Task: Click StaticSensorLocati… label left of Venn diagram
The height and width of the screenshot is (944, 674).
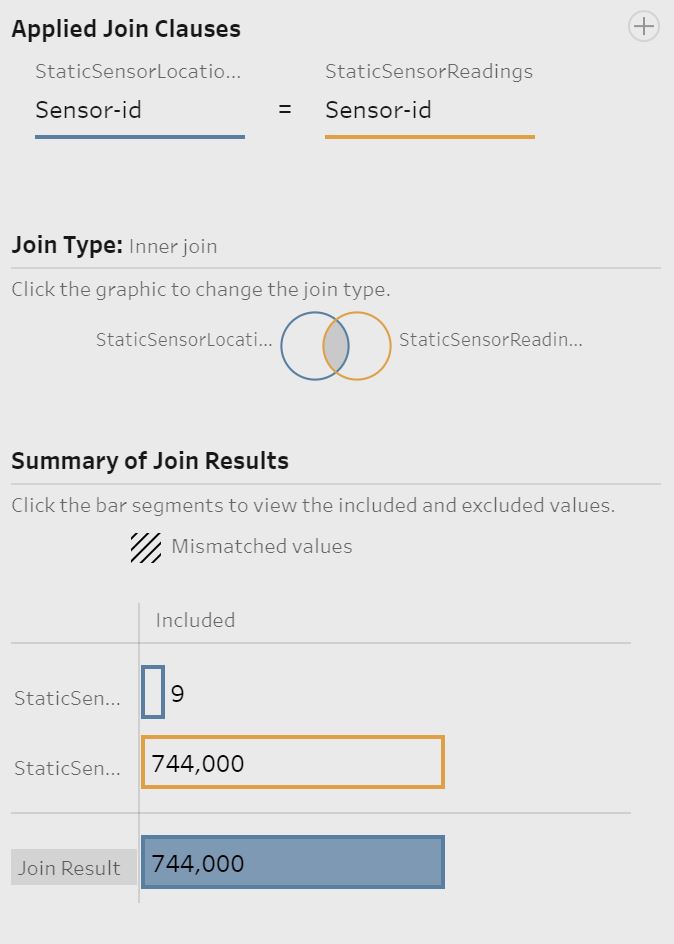Action: pos(183,339)
